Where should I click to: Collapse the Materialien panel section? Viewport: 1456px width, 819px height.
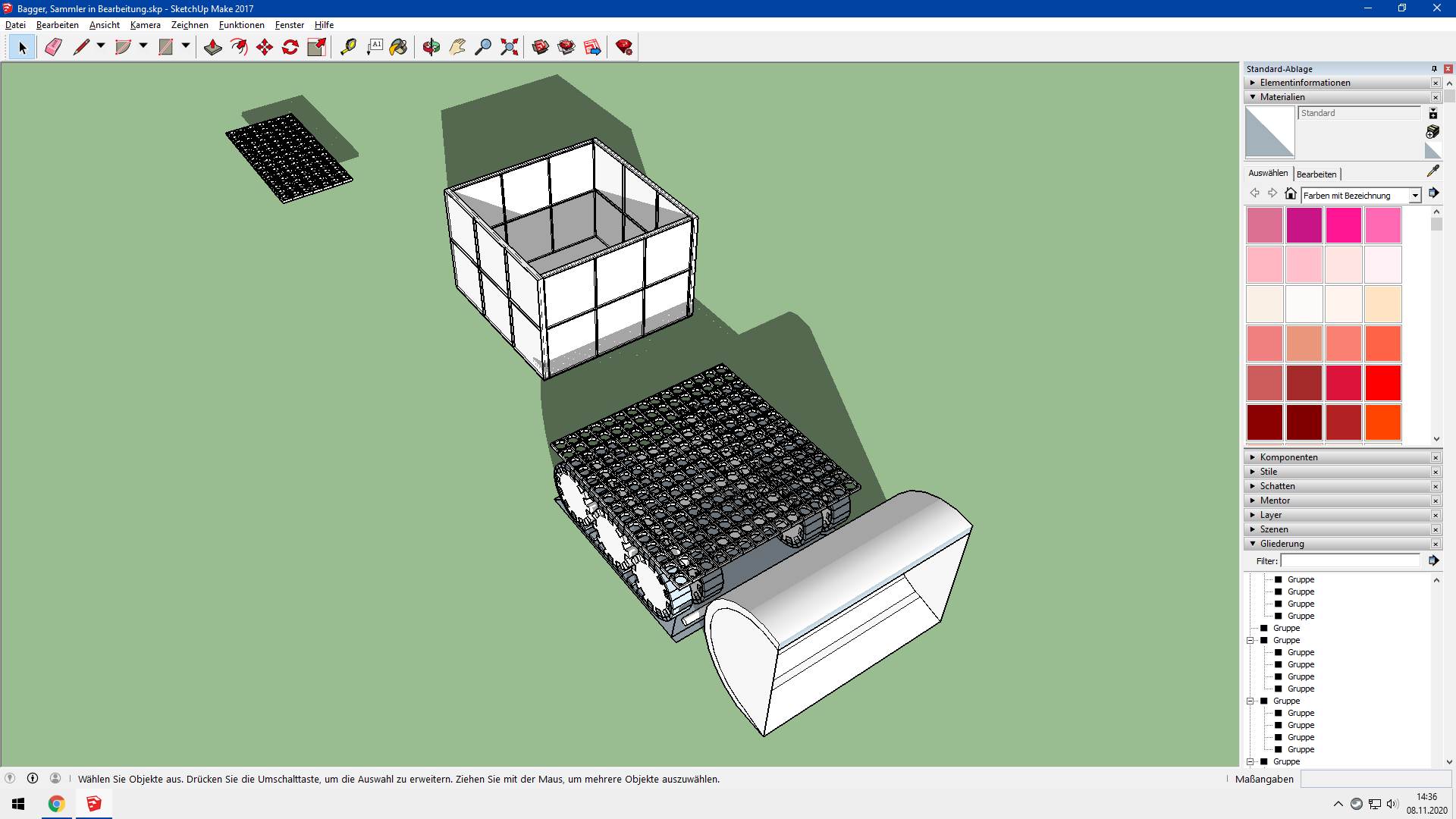pyautogui.click(x=1253, y=97)
